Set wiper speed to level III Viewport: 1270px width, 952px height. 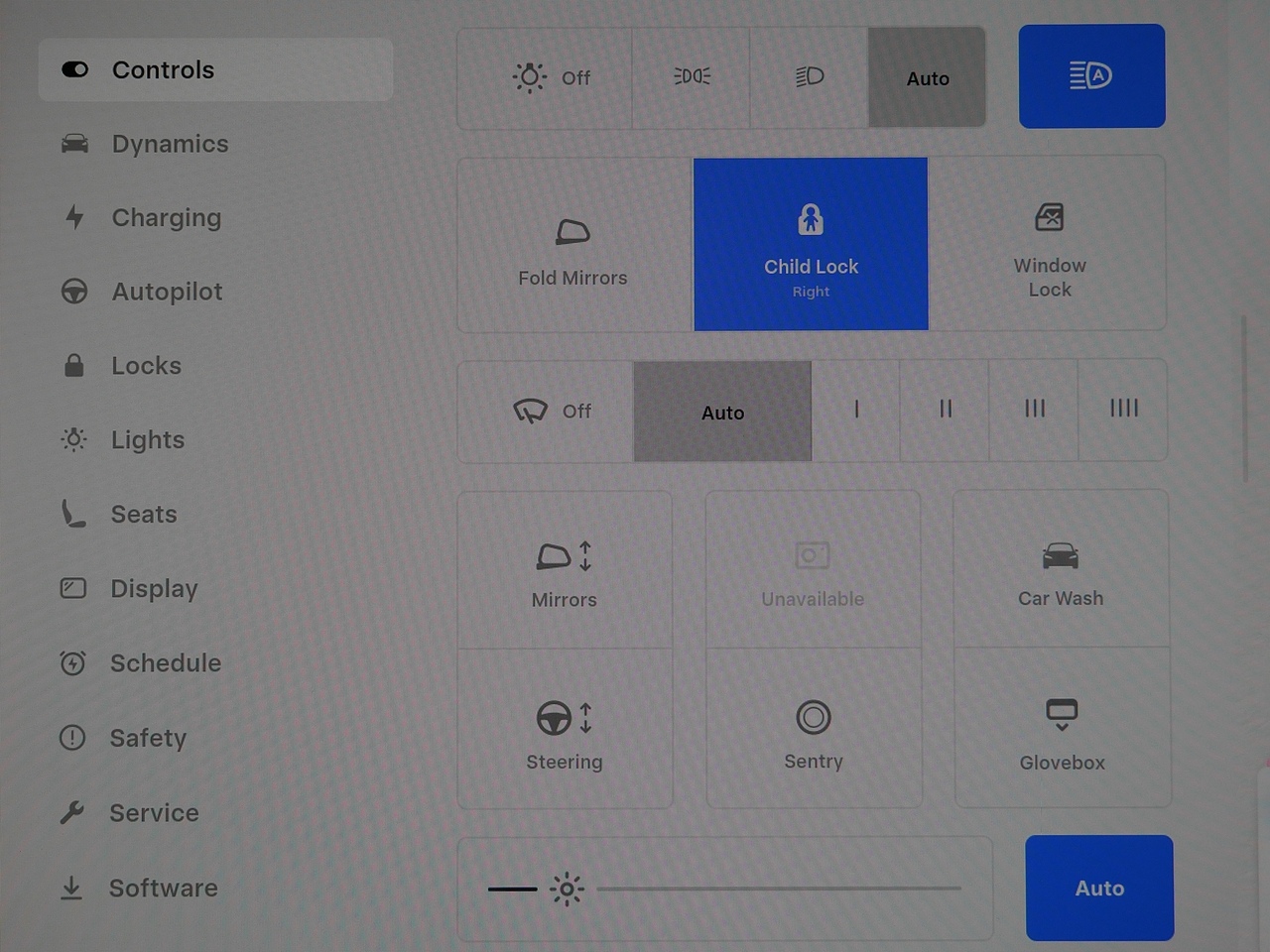click(1034, 410)
